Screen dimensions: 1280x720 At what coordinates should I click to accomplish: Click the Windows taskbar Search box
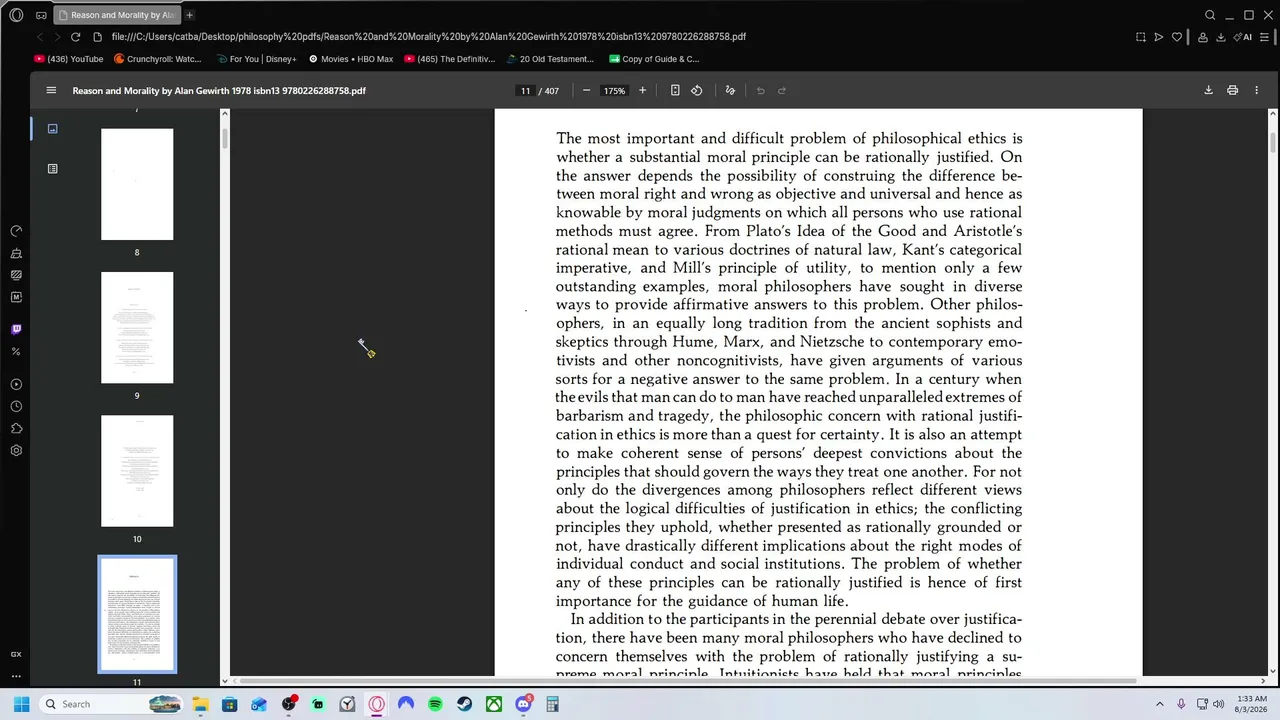click(x=112, y=704)
